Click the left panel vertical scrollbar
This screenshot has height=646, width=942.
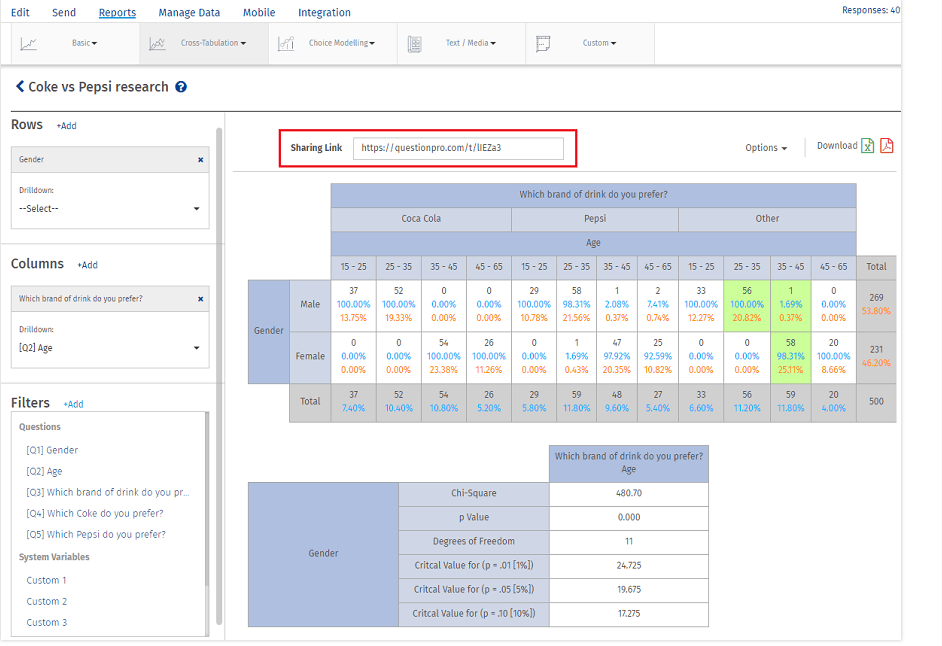click(219, 376)
